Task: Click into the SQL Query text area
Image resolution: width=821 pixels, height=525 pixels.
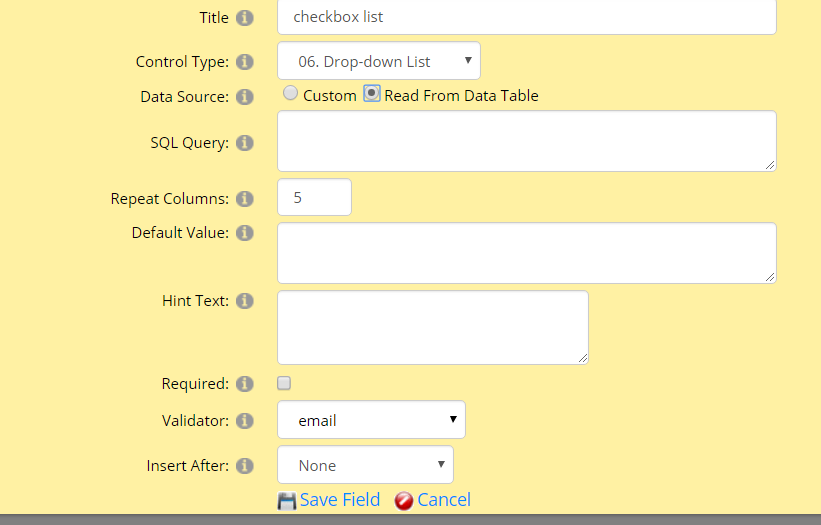Action: point(527,141)
